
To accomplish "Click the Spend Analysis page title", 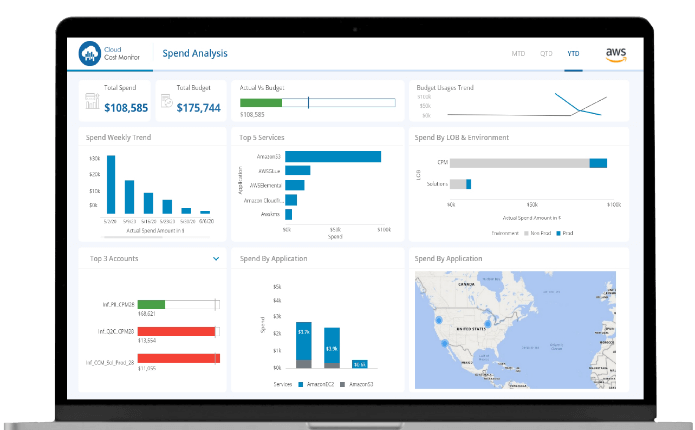I will (195, 53).
